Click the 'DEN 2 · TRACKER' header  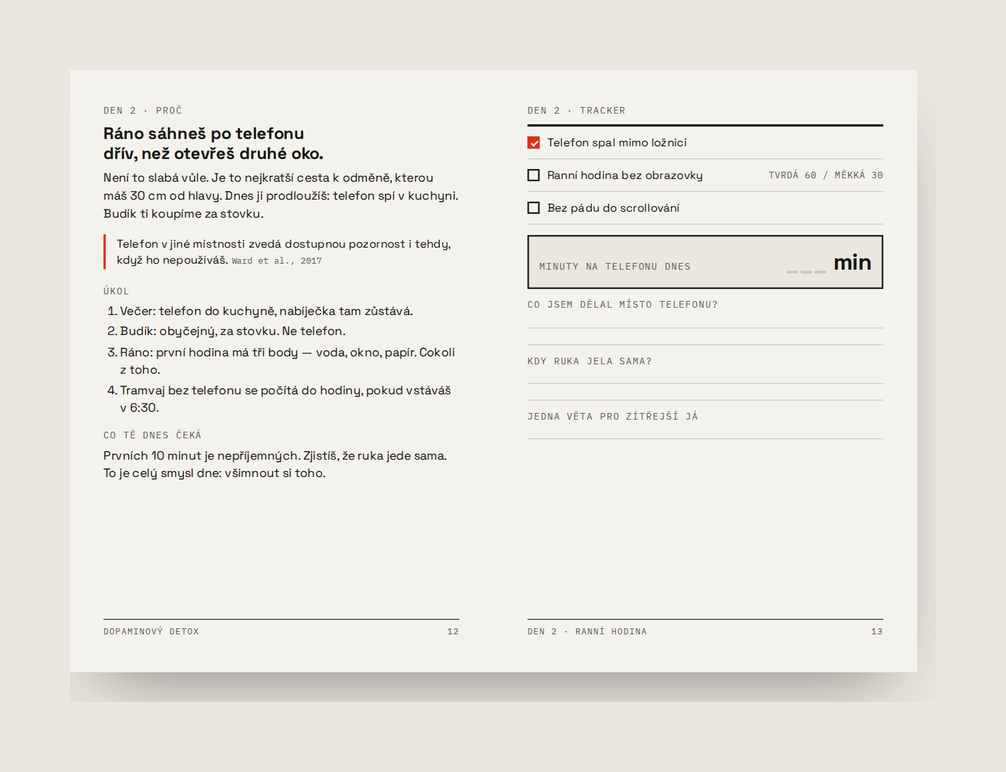click(x=576, y=111)
